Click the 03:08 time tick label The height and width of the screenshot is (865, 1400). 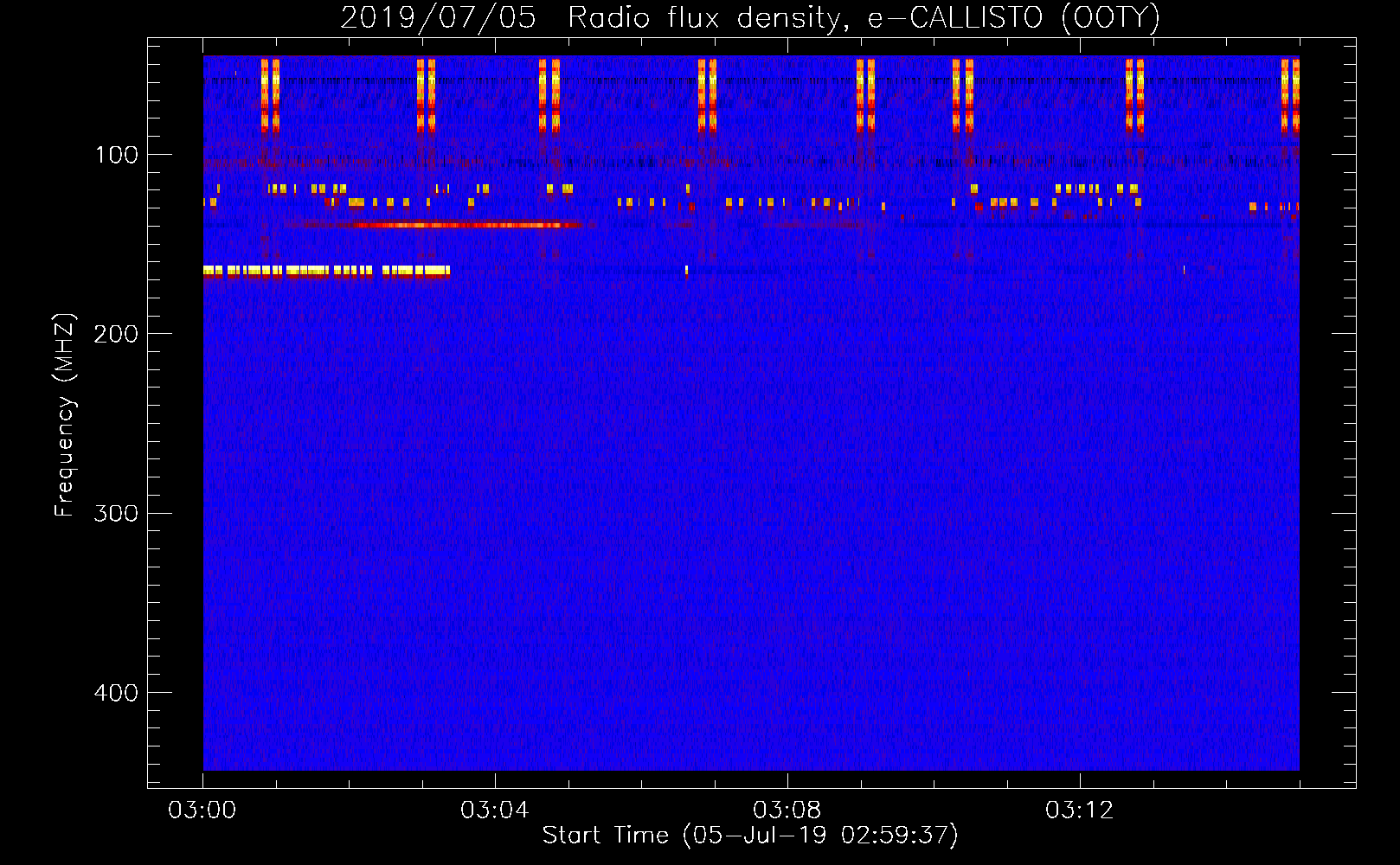click(x=787, y=811)
